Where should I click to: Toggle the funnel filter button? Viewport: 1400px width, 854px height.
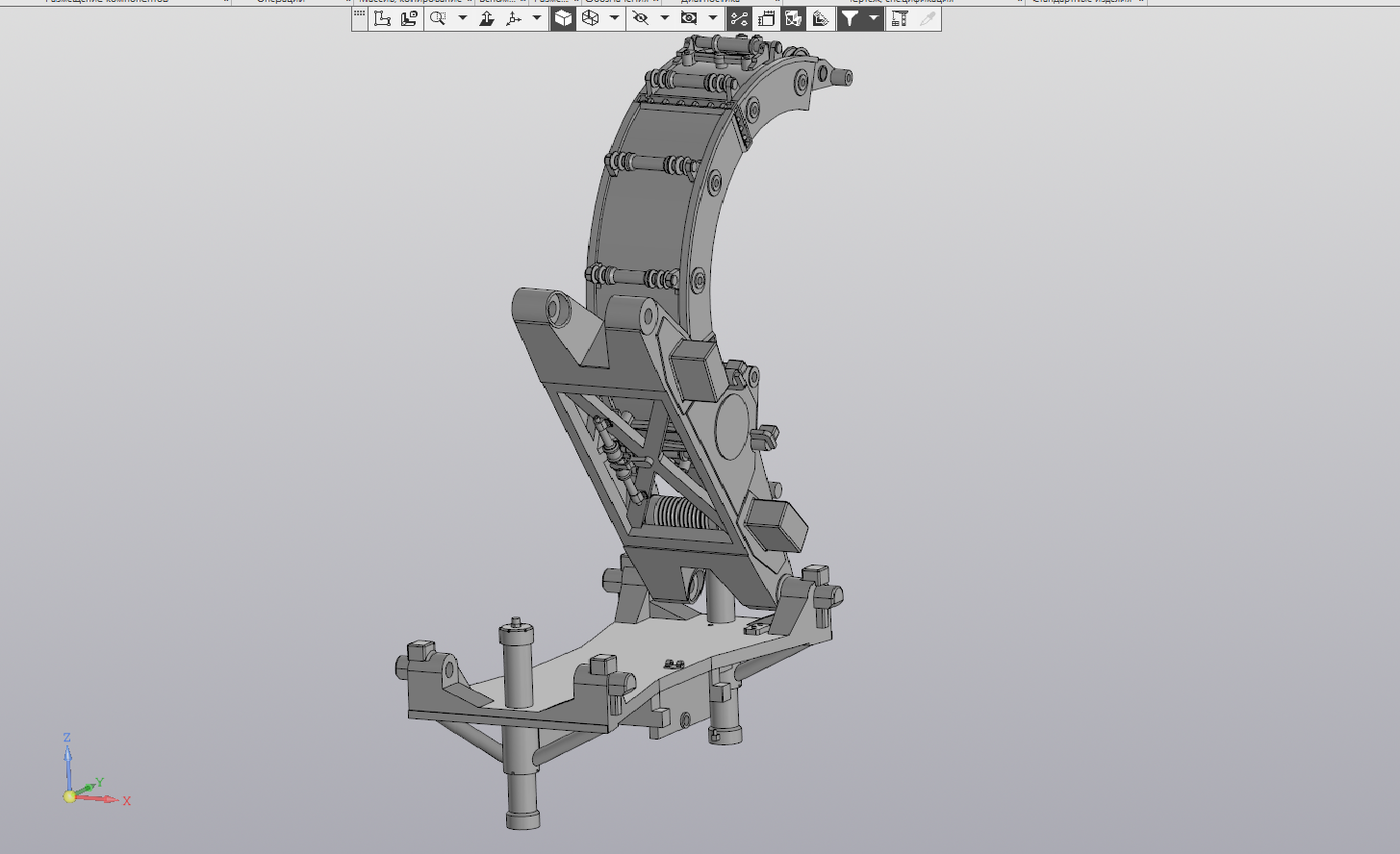coord(850,18)
